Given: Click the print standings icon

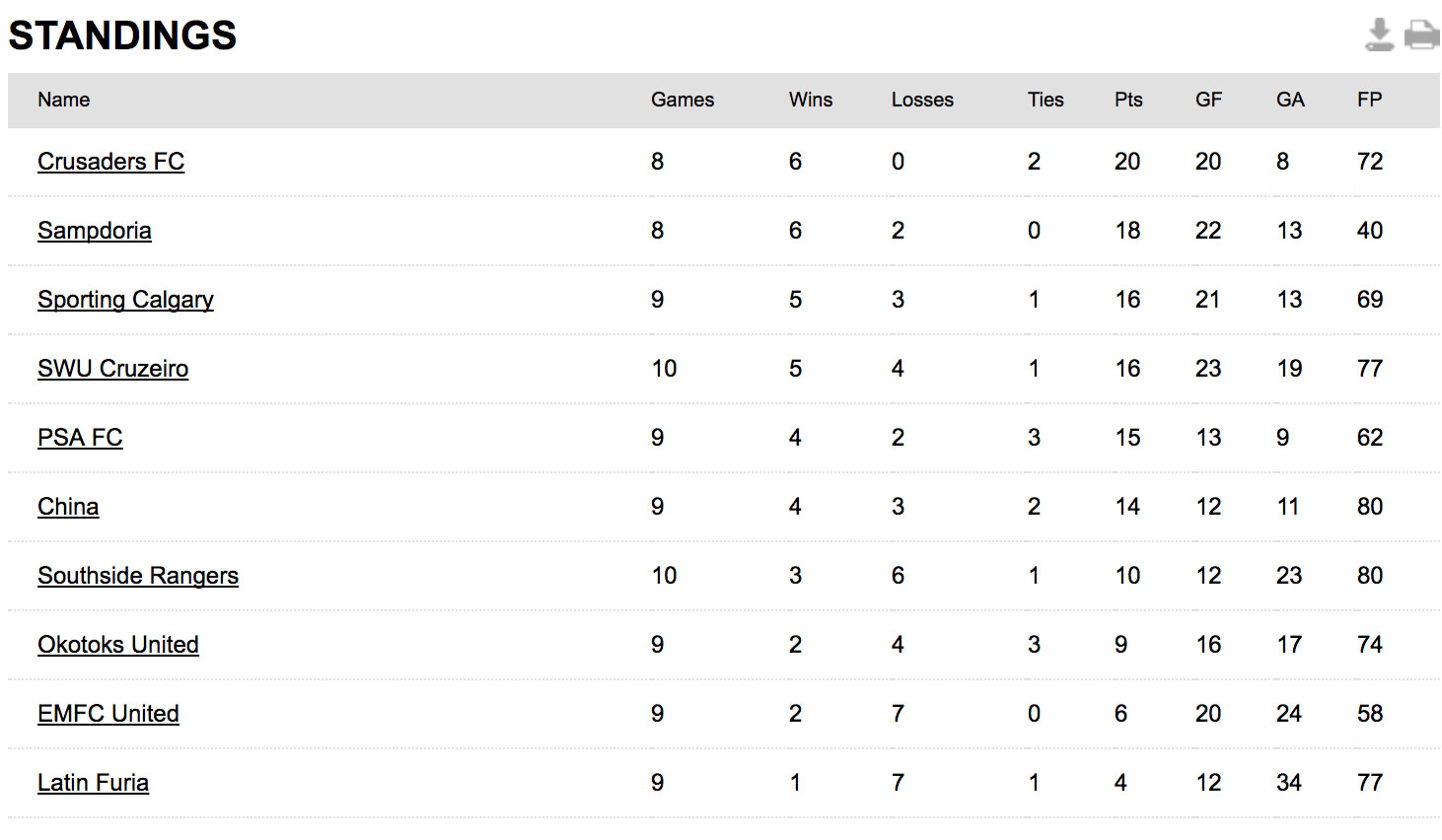Looking at the screenshot, I should (1421, 35).
